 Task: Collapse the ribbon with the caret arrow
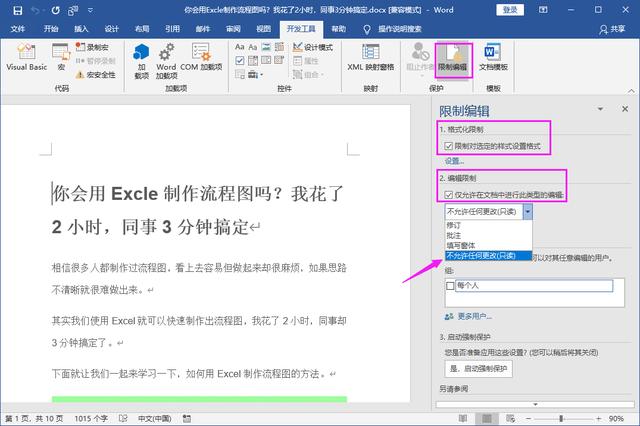(x=631, y=90)
